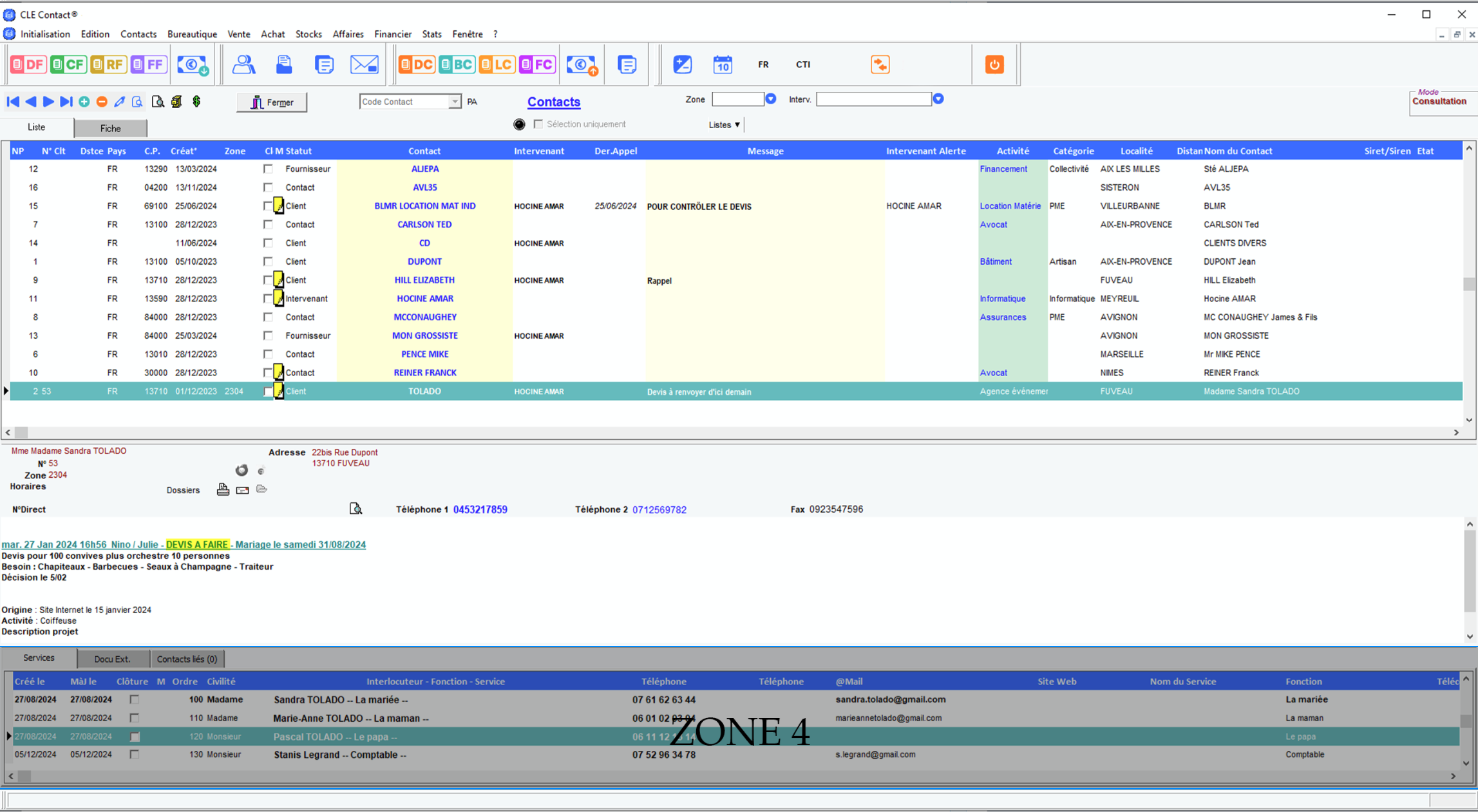The height and width of the screenshot is (812, 1478).
Task: Switch to the Docu Ext. tab
Action: point(113,659)
